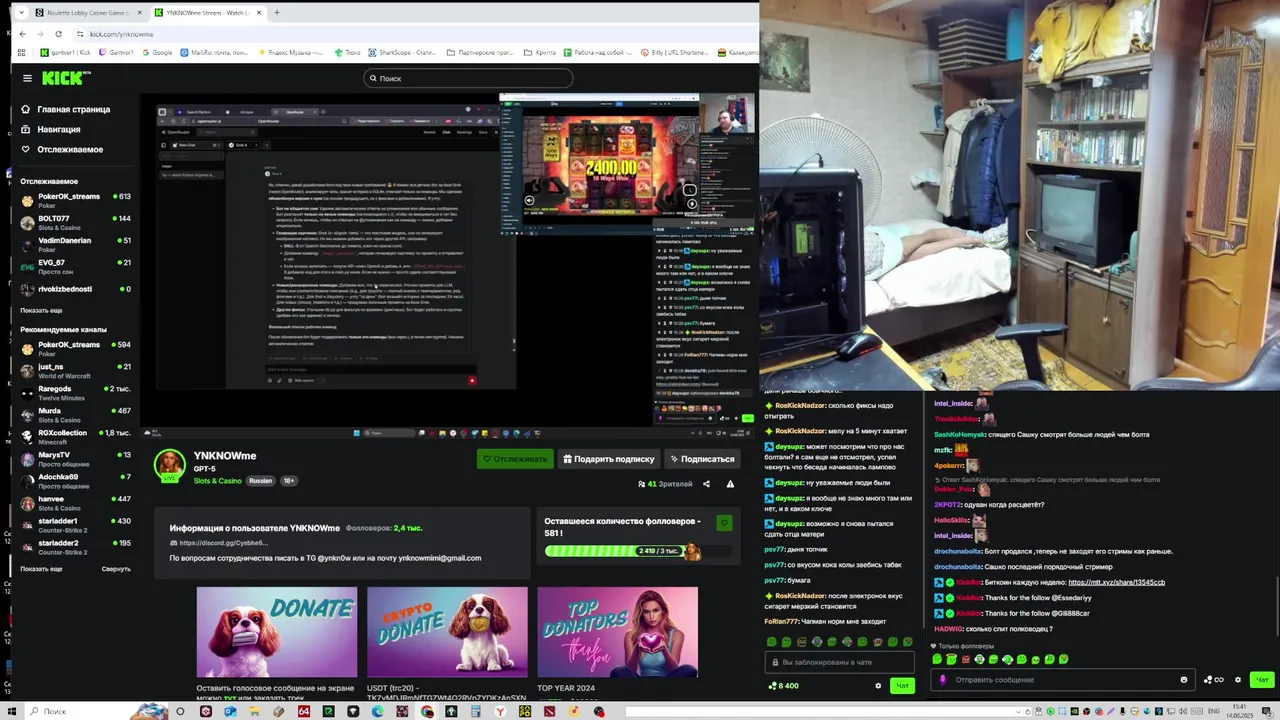Click the Поиск search field on Kick
This screenshot has width=1280, height=720.
point(468,78)
